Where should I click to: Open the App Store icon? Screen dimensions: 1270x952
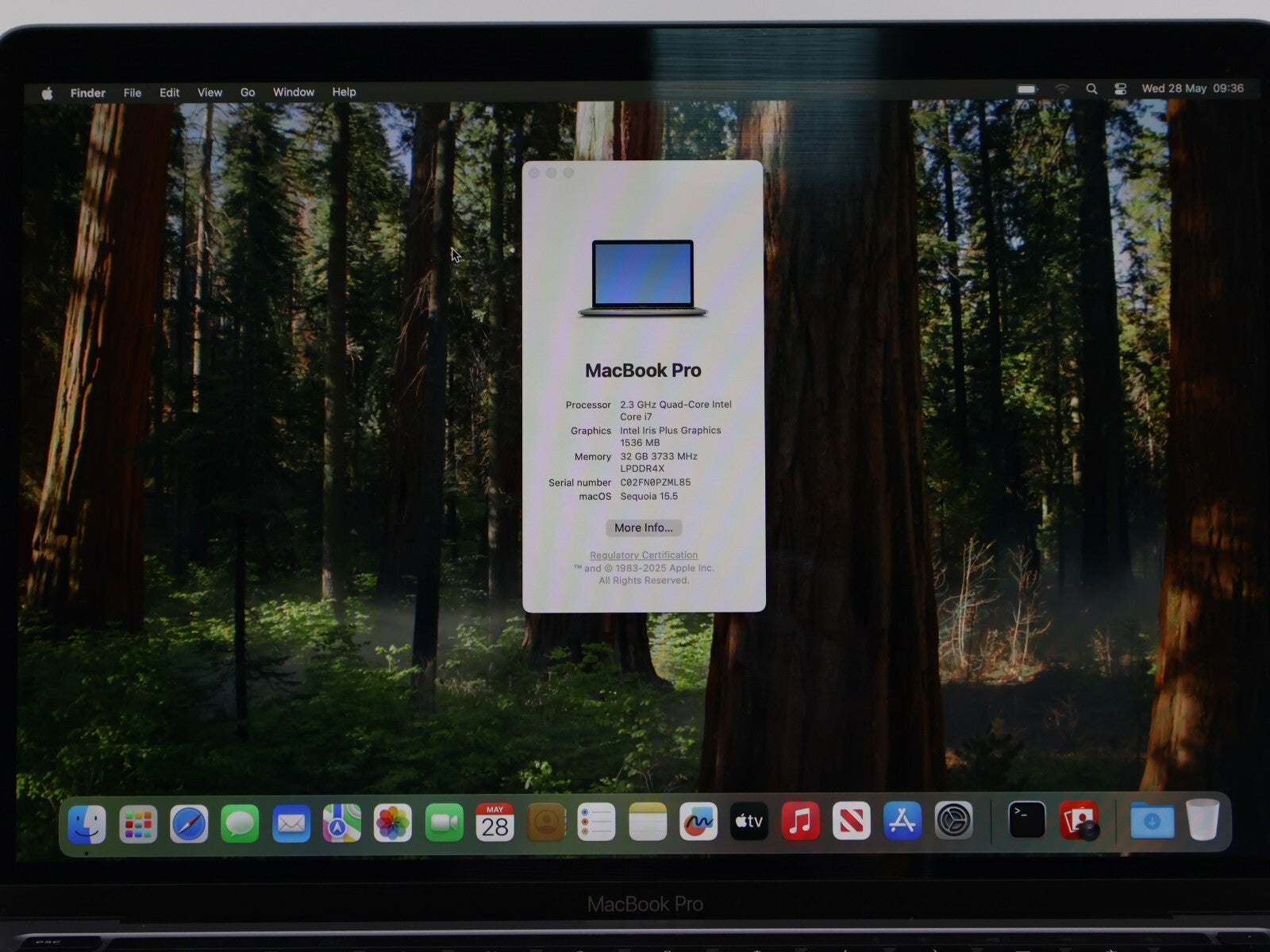pyautogui.click(x=902, y=821)
